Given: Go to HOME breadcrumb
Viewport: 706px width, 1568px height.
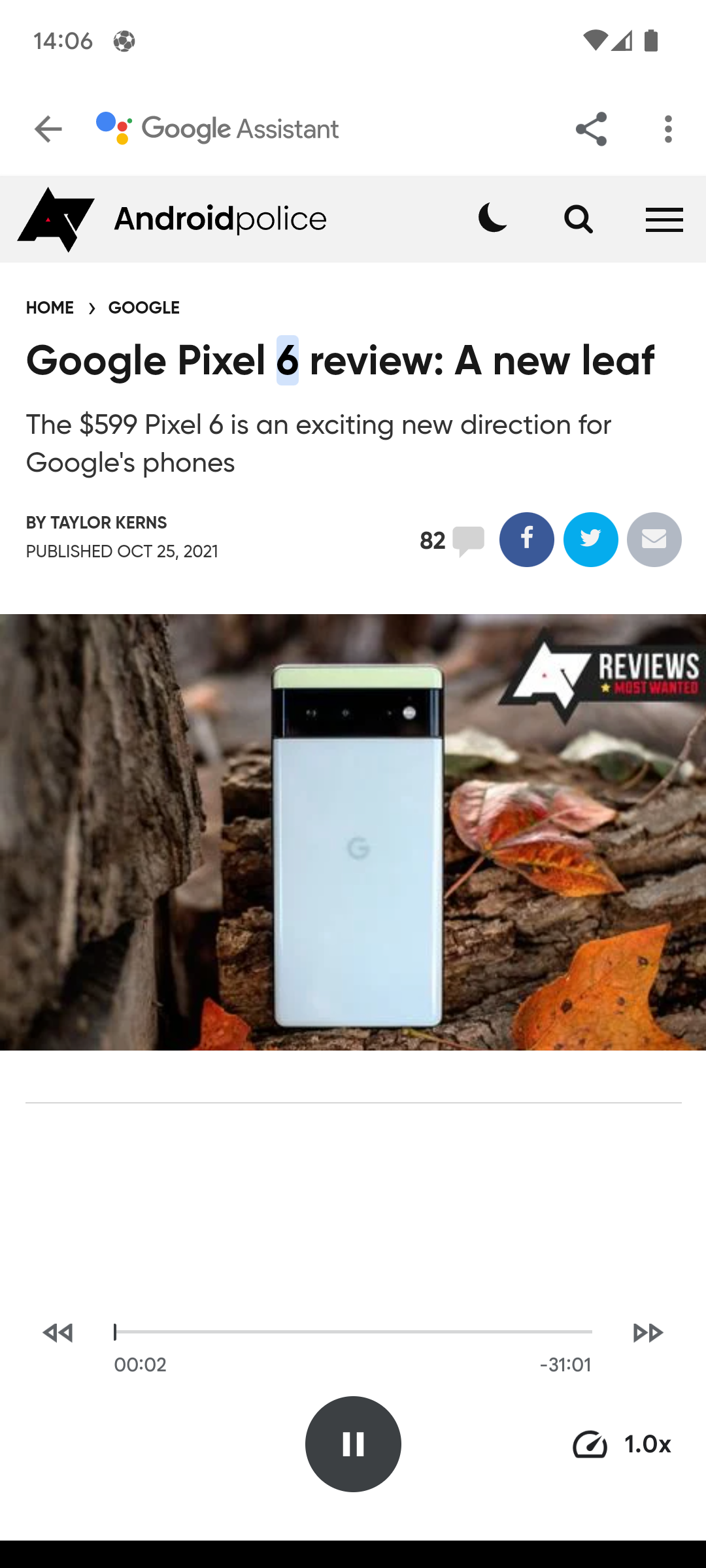Looking at the screenshot, I should (x=50, y=308).
